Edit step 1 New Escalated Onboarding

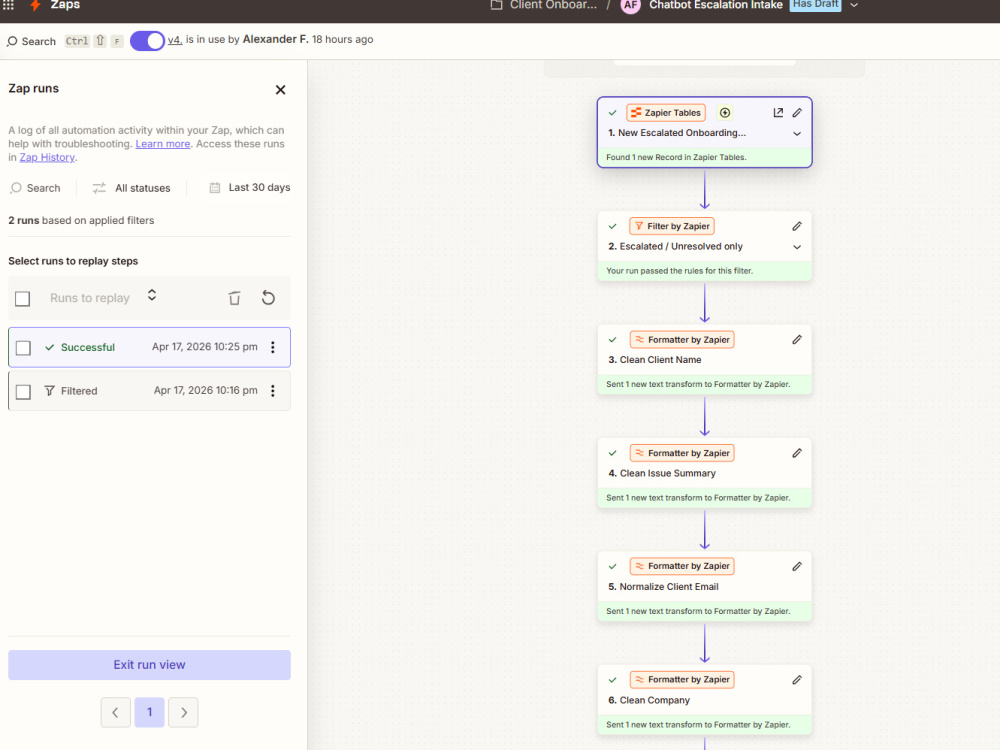point(797,113)
